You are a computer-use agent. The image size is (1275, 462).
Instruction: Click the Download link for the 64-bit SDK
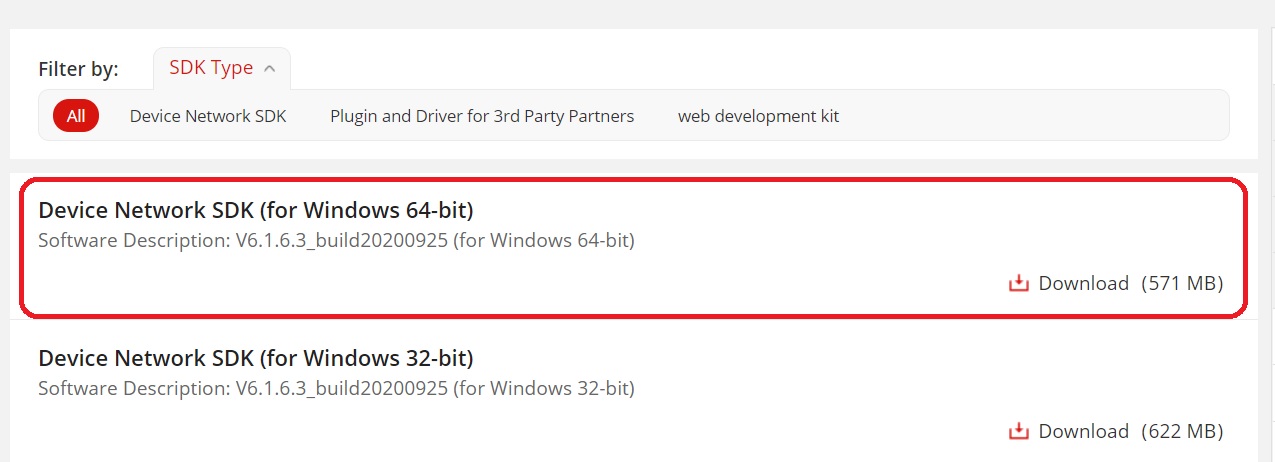[1083, 284]
